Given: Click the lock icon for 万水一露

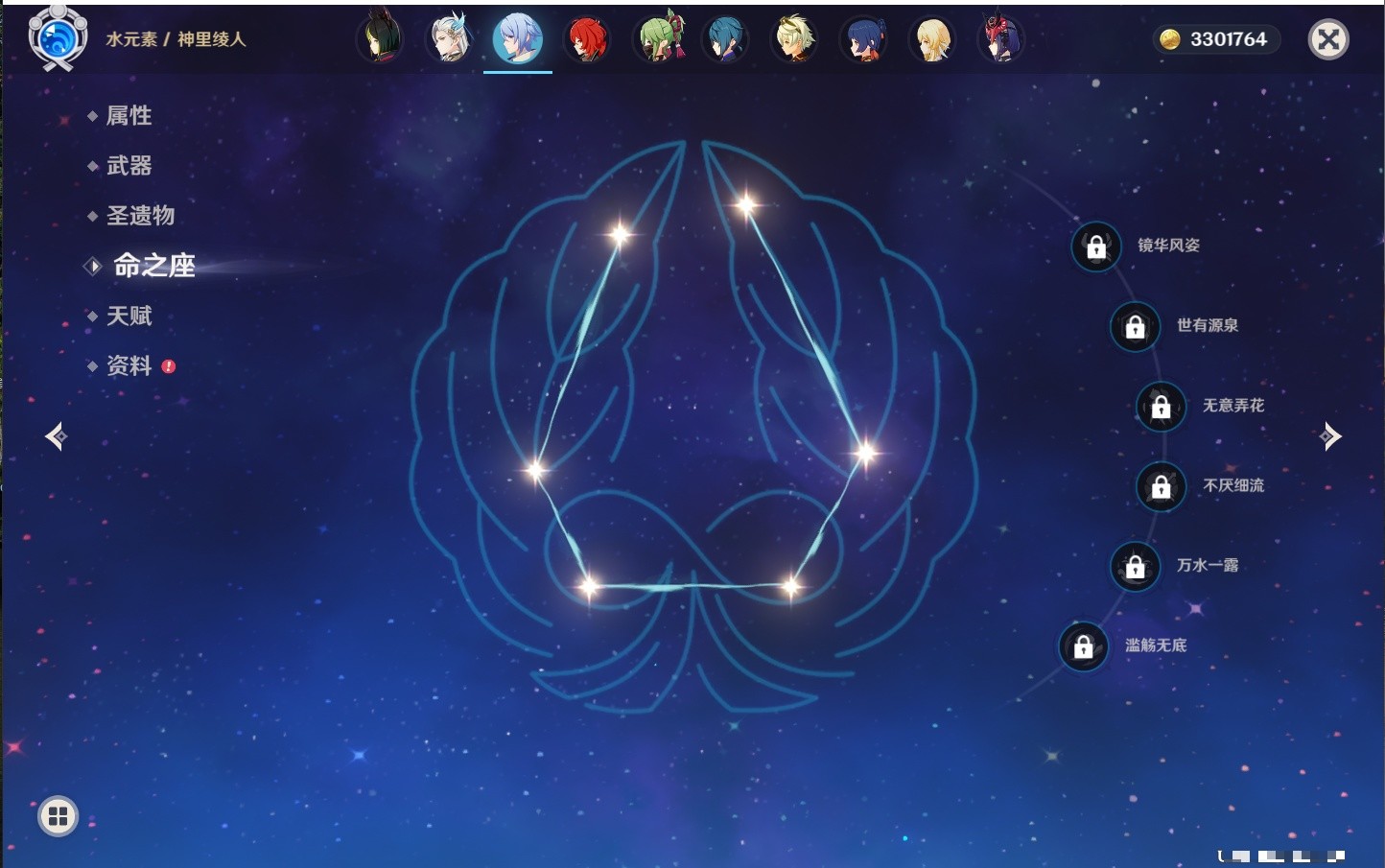Looking at the screenshot, I should (1136, 566).
